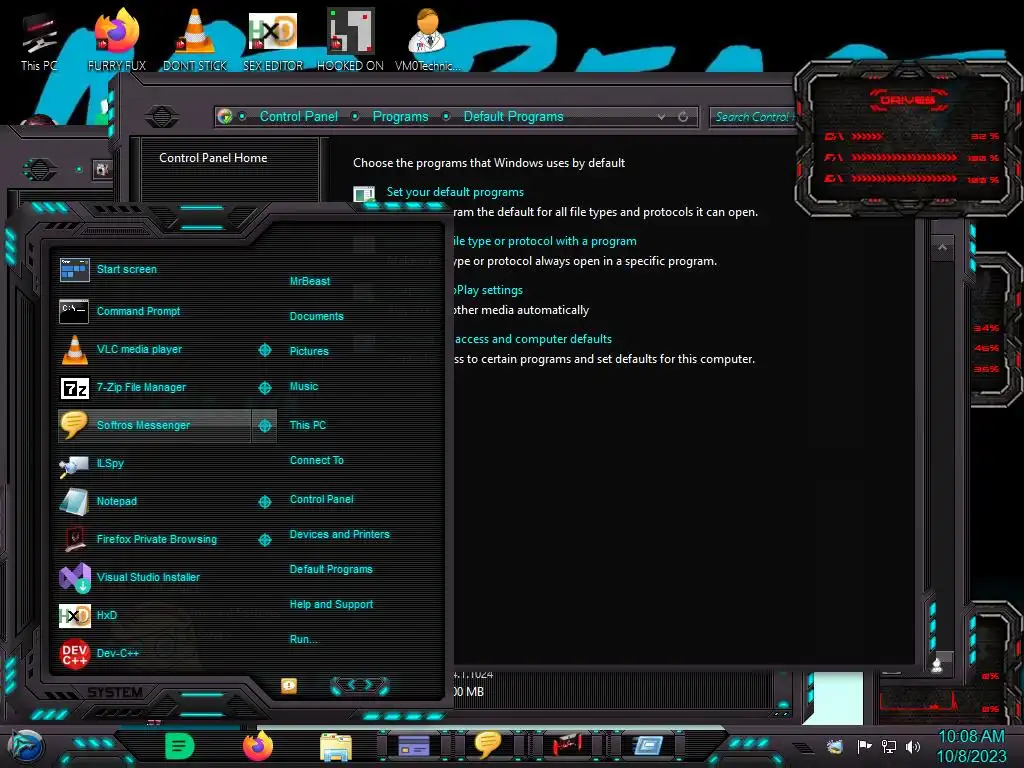Click the Command Prompt icon in Start menu
The width and height of the screenshot is (1024, 768).
click(74, 312)
